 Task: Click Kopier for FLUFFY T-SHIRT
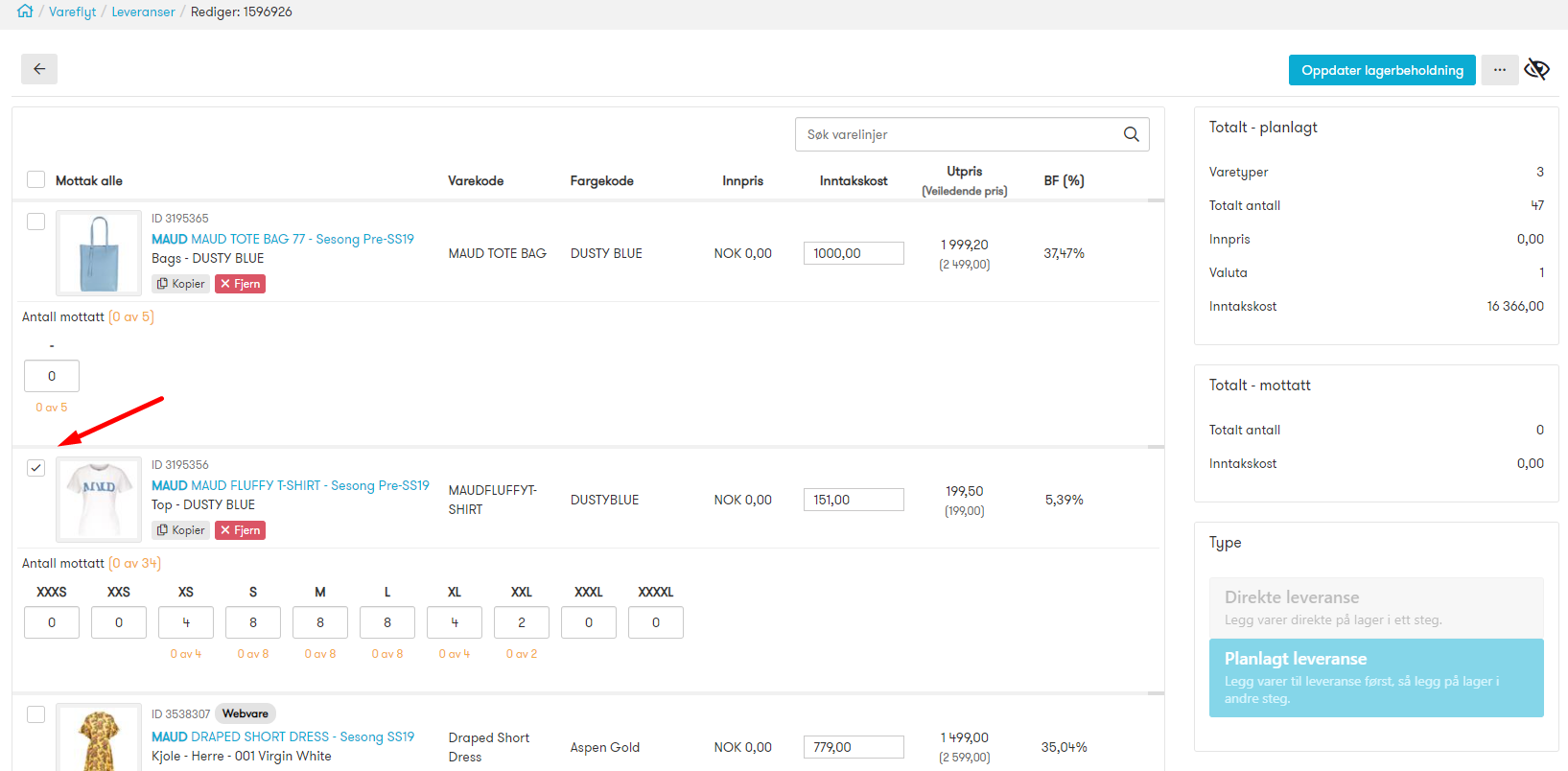[181, 530]
